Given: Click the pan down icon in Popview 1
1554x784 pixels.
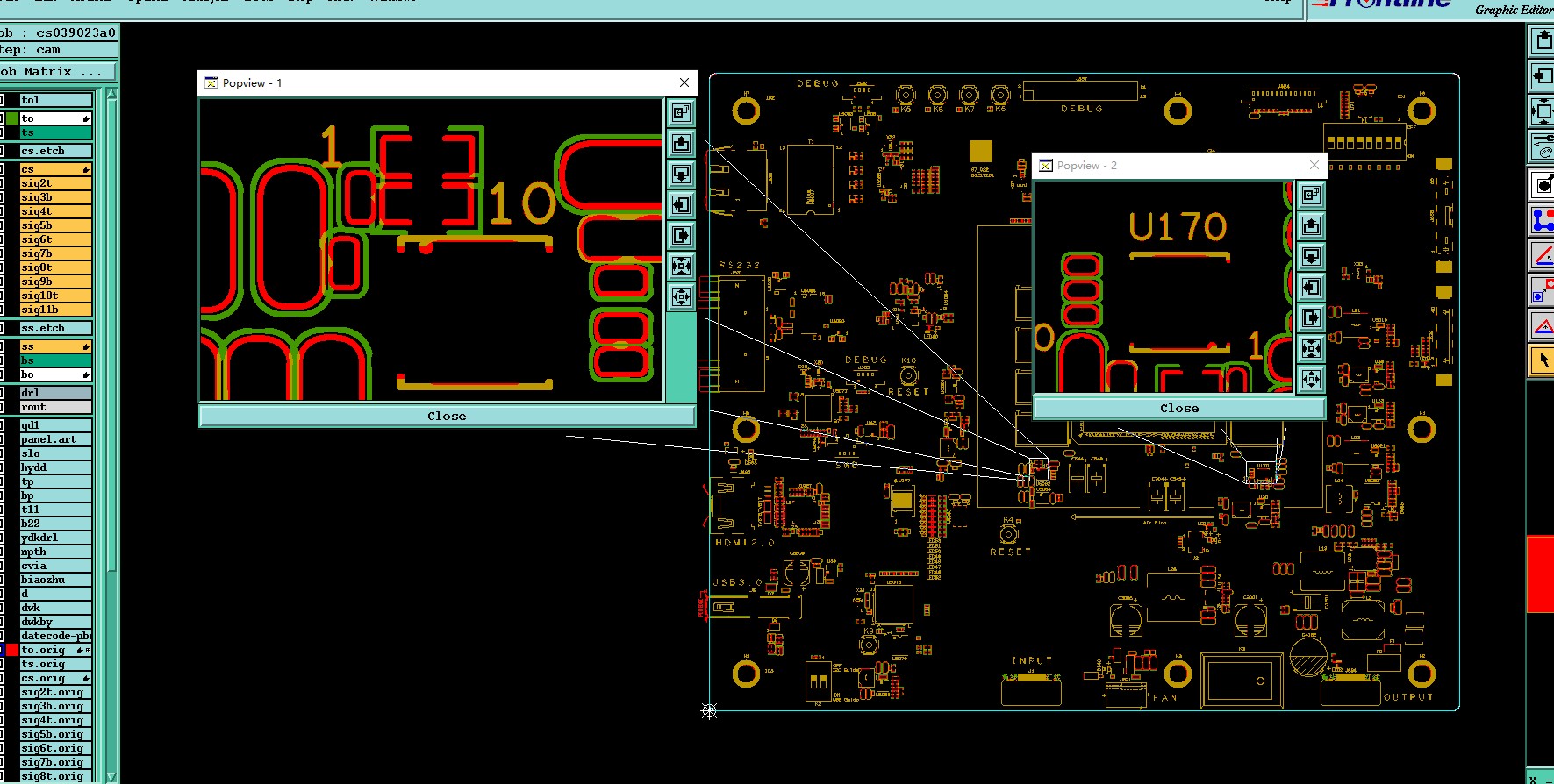Looking at the screenshot, I should 681,174.
